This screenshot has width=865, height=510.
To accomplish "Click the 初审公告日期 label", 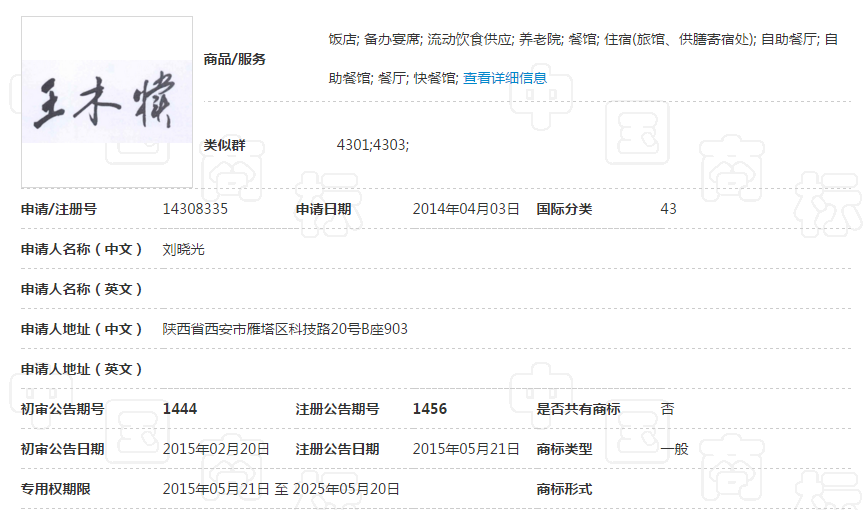I will [x=62, y=449].
